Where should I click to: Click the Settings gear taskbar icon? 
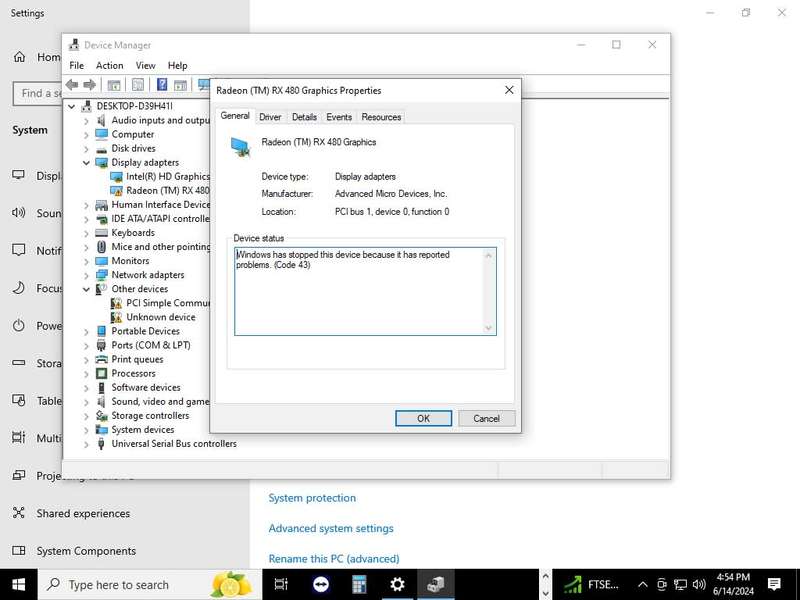click(x=397, y=584)
